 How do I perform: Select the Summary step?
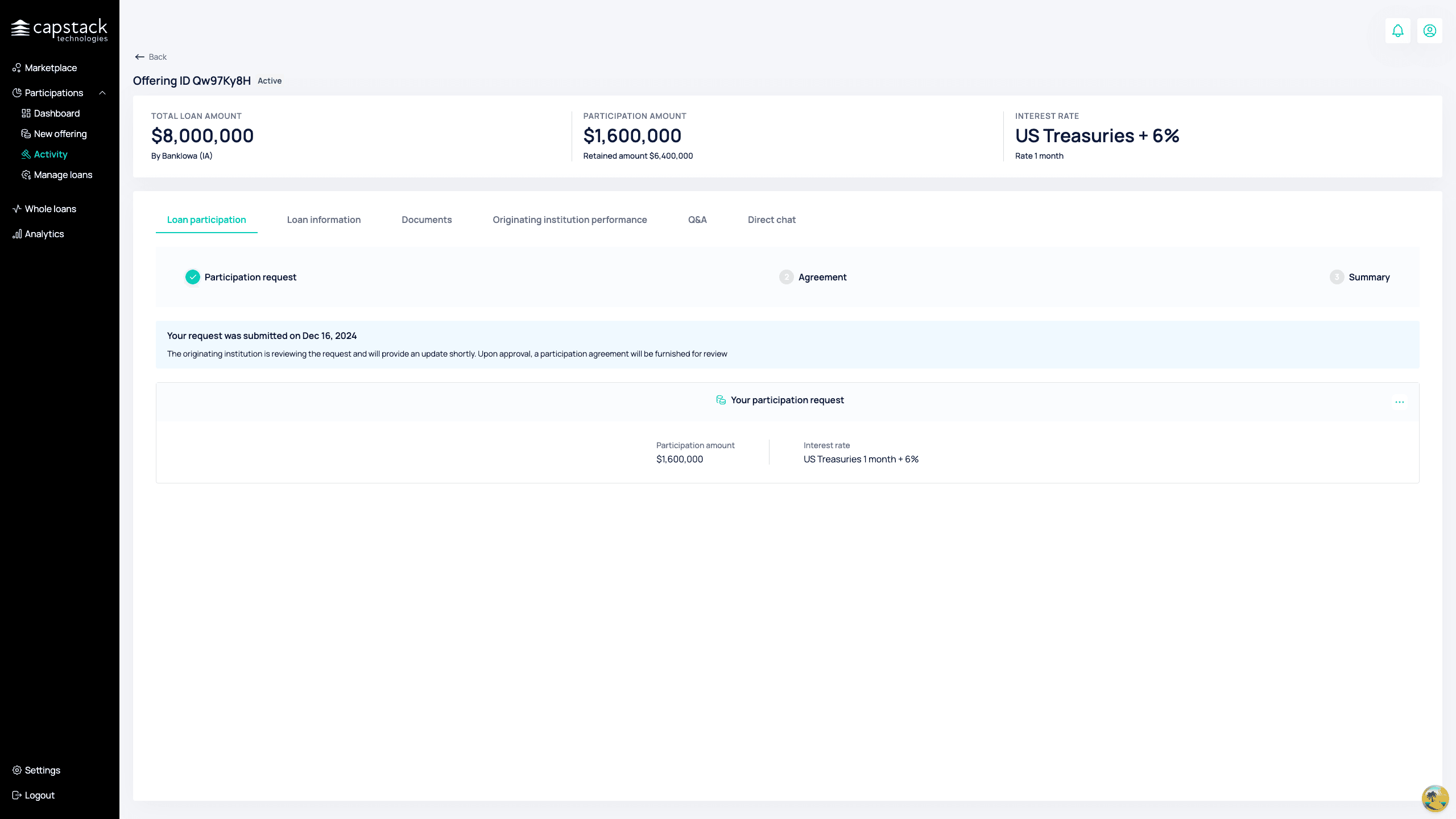tap(1360, 277)
